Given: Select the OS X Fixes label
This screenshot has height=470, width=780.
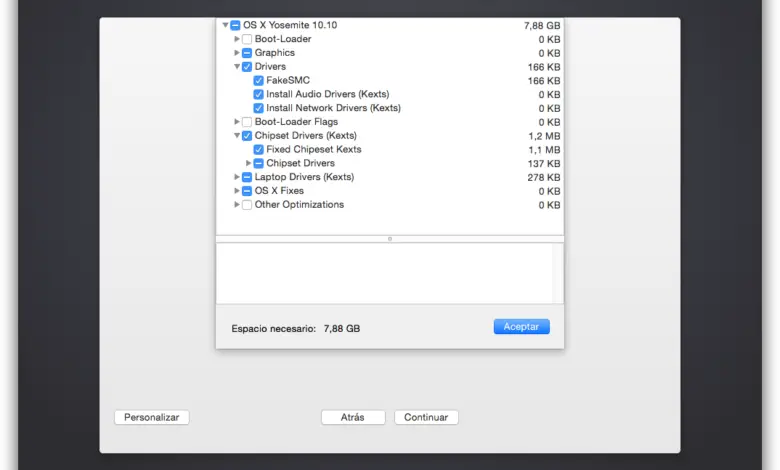Looking at the screenshot, I should [279, 190].
